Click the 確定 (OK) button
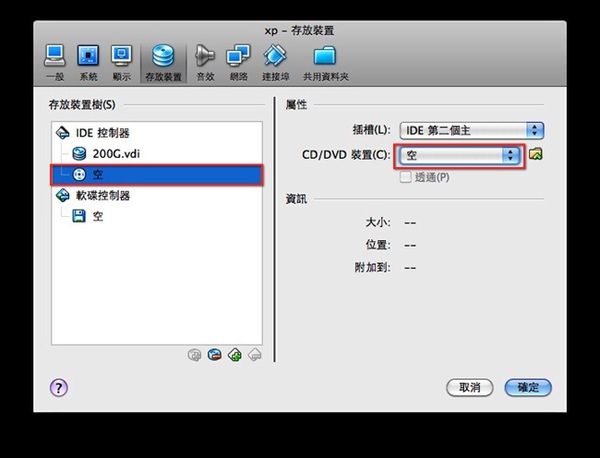 pos(528,388)
